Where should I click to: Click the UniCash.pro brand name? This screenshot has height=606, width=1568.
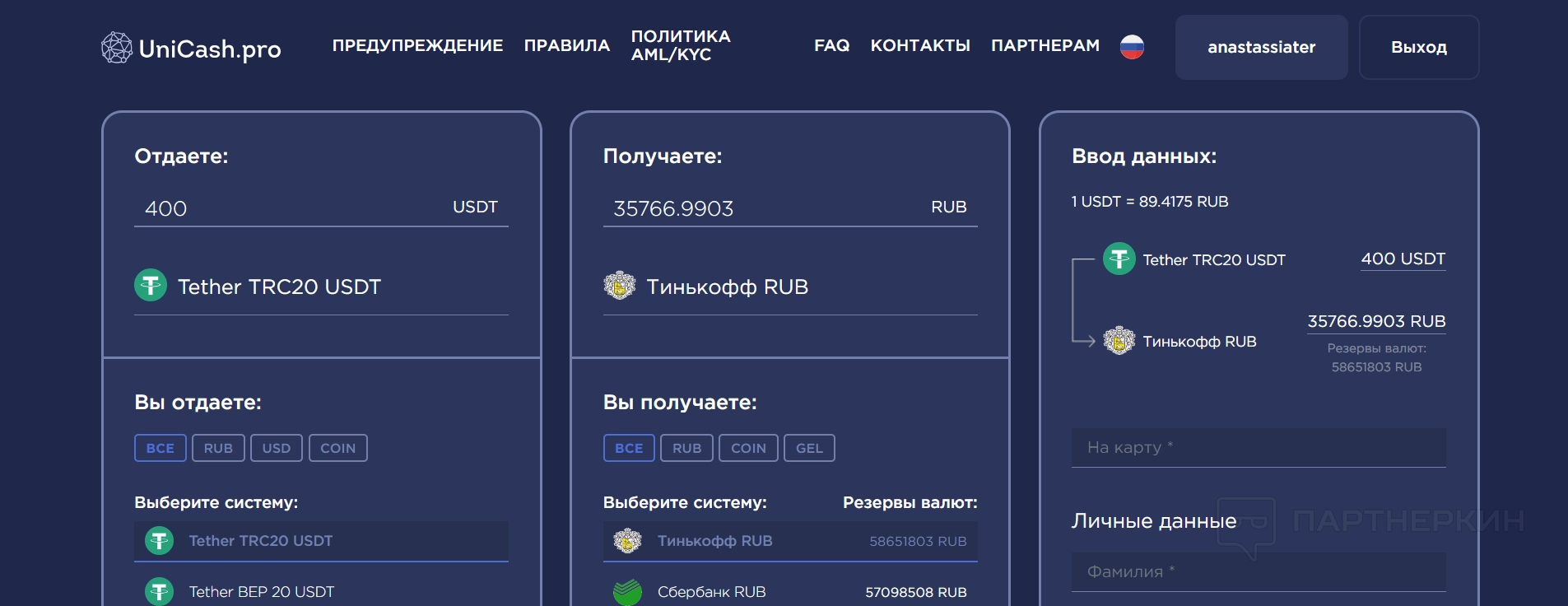(x=210, y=49)
